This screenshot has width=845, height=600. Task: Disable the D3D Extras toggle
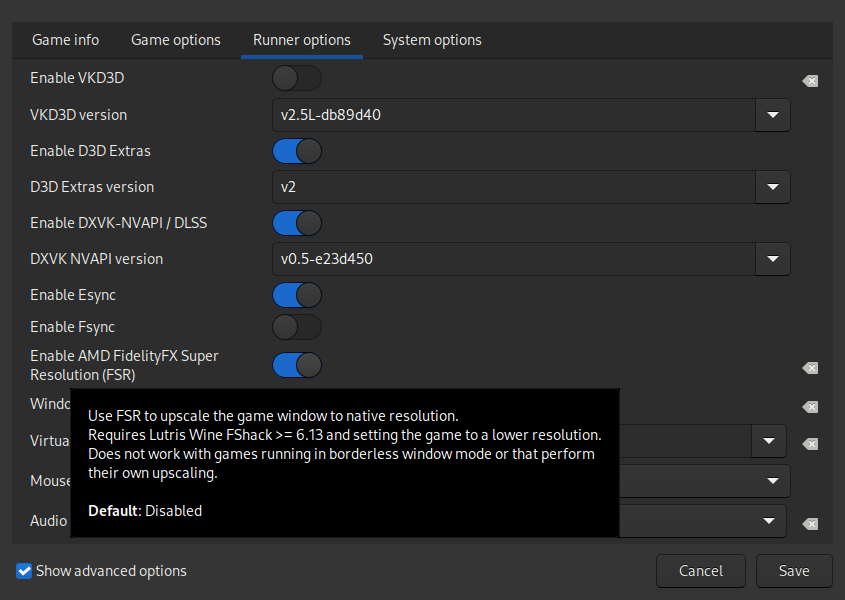coord(297,151)
